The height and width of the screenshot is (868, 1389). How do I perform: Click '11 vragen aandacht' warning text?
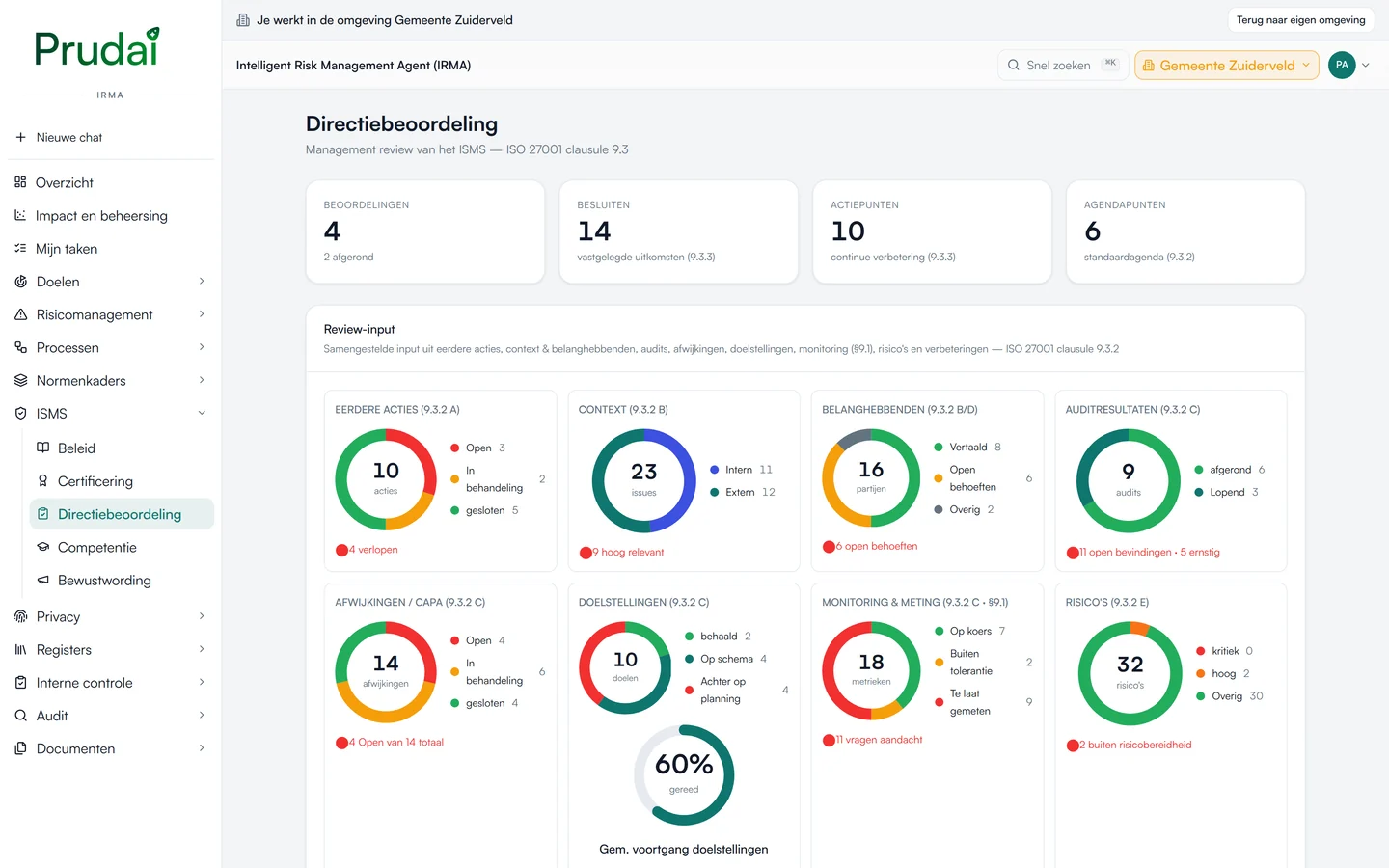(879, 740)
